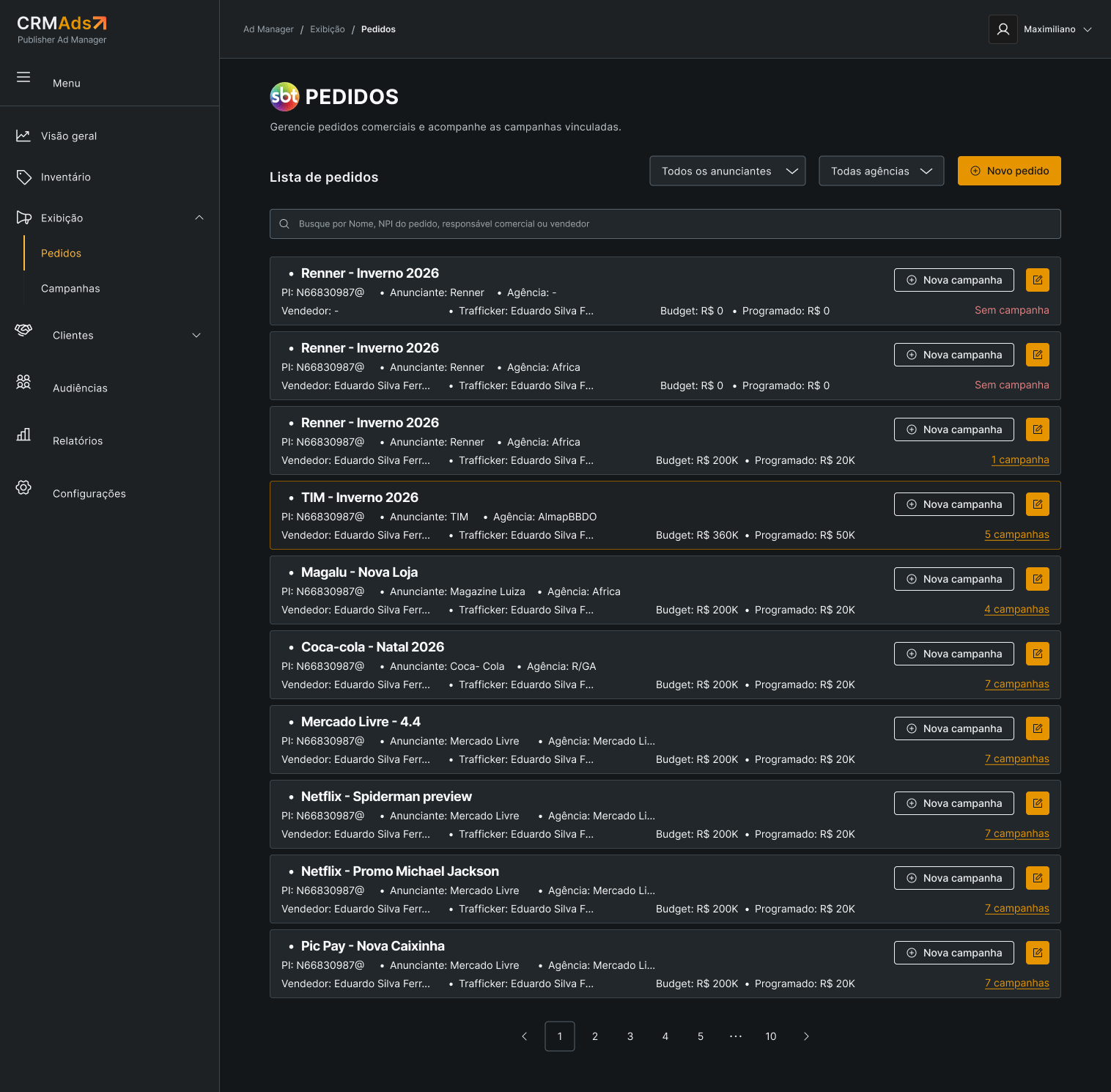
Task: Open 1 campanha link for Renner
Action: tap(1020, 460)
